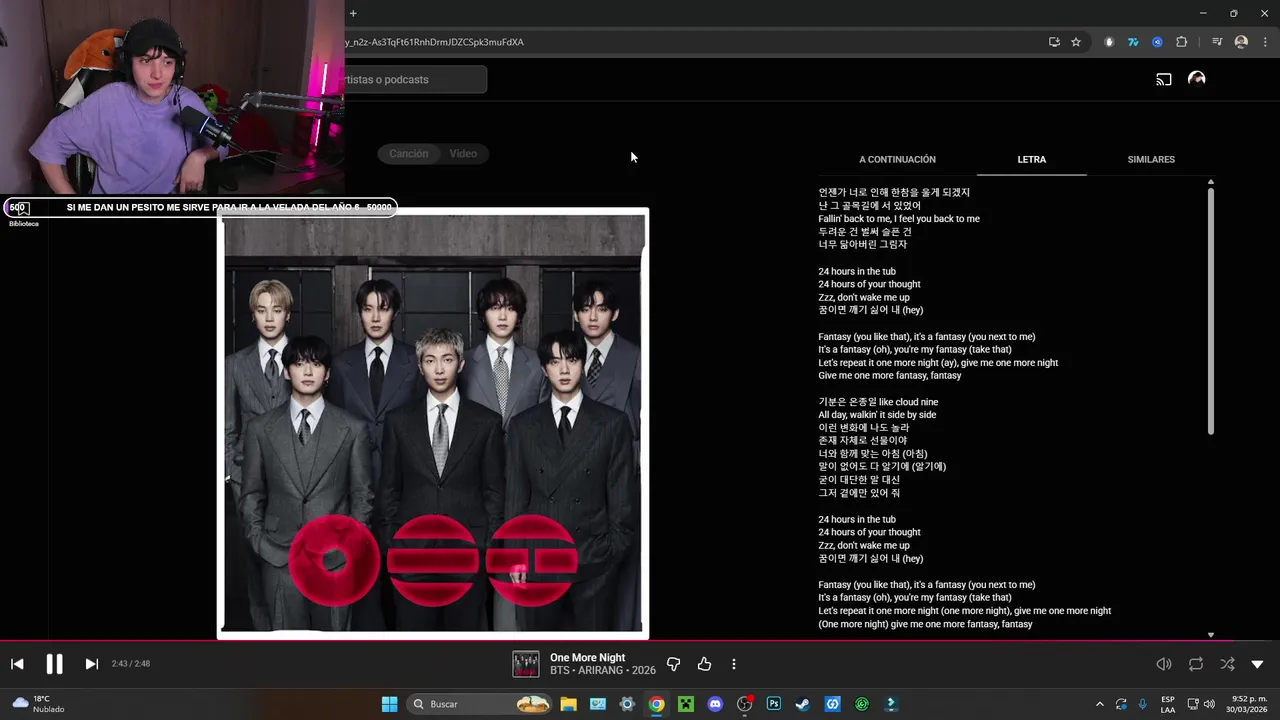Click the playback progress bar

(640, 640)
